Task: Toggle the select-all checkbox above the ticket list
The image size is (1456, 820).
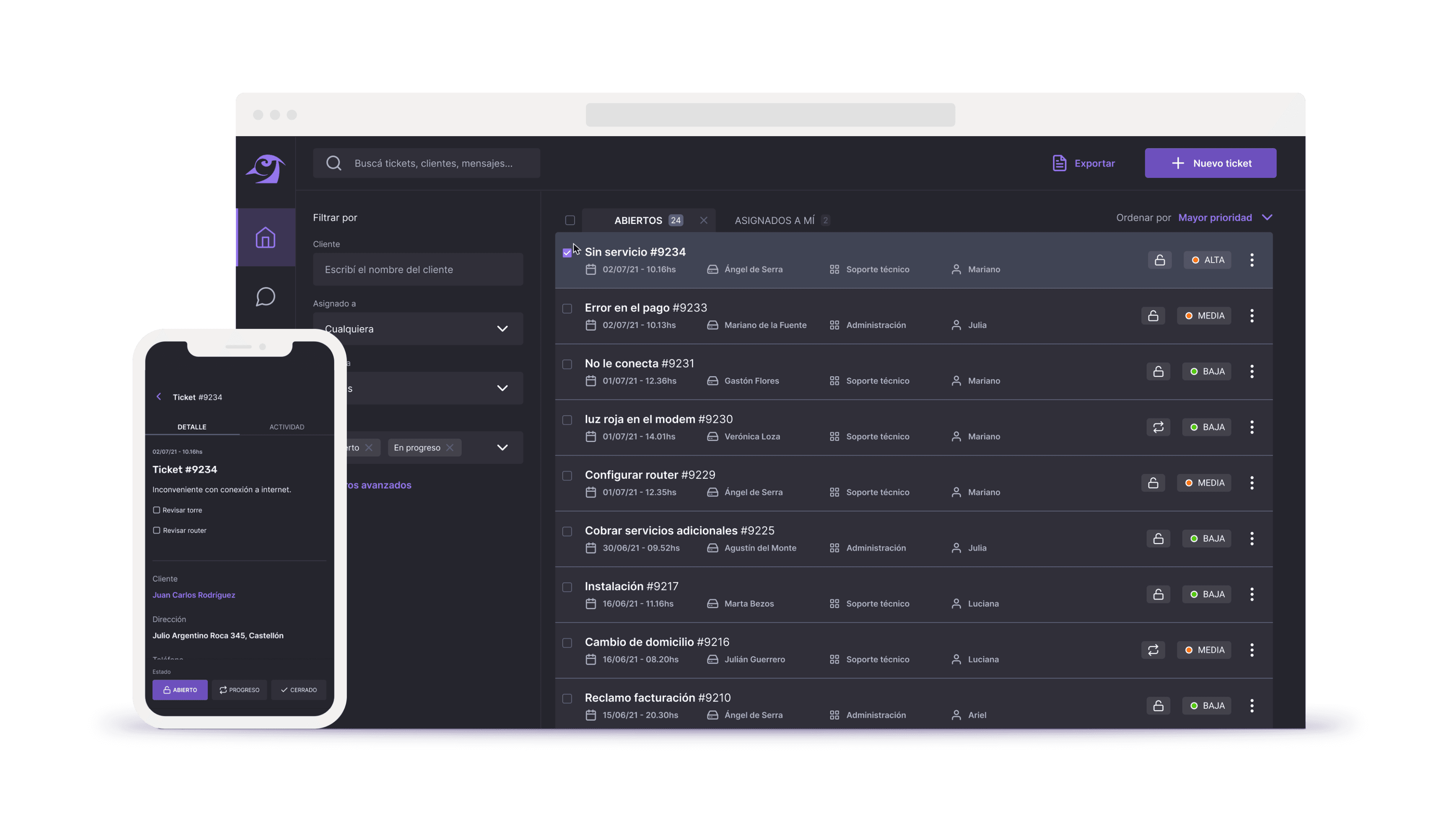Action: pyautogui.click(x=570, y=220)
